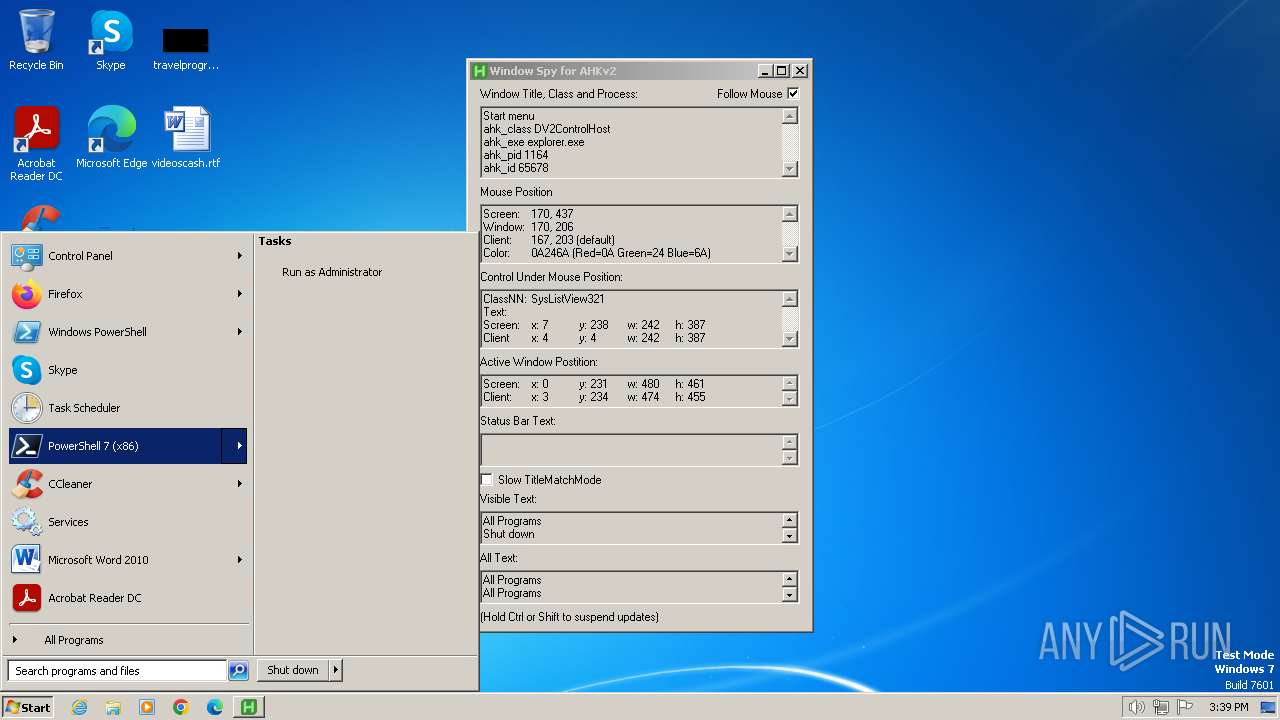1280x720 pixels.
Task: Open File Explorer from the taskbar
Action: tap(113, 707)
